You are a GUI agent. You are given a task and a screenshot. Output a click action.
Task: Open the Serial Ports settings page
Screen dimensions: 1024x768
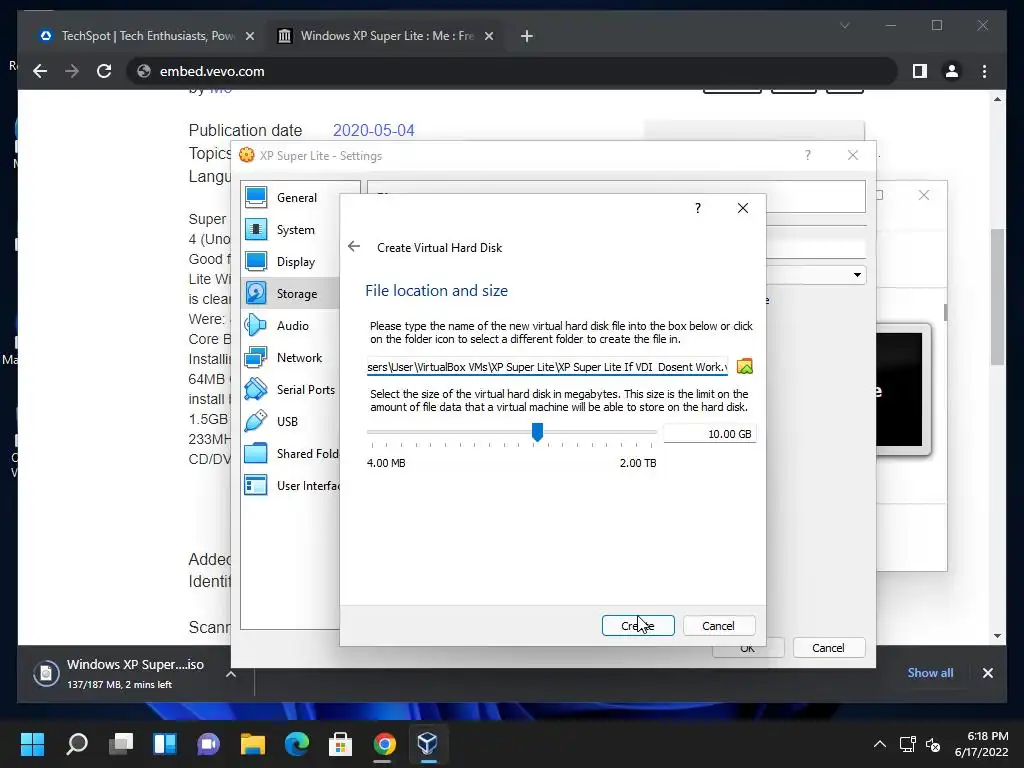306,390
